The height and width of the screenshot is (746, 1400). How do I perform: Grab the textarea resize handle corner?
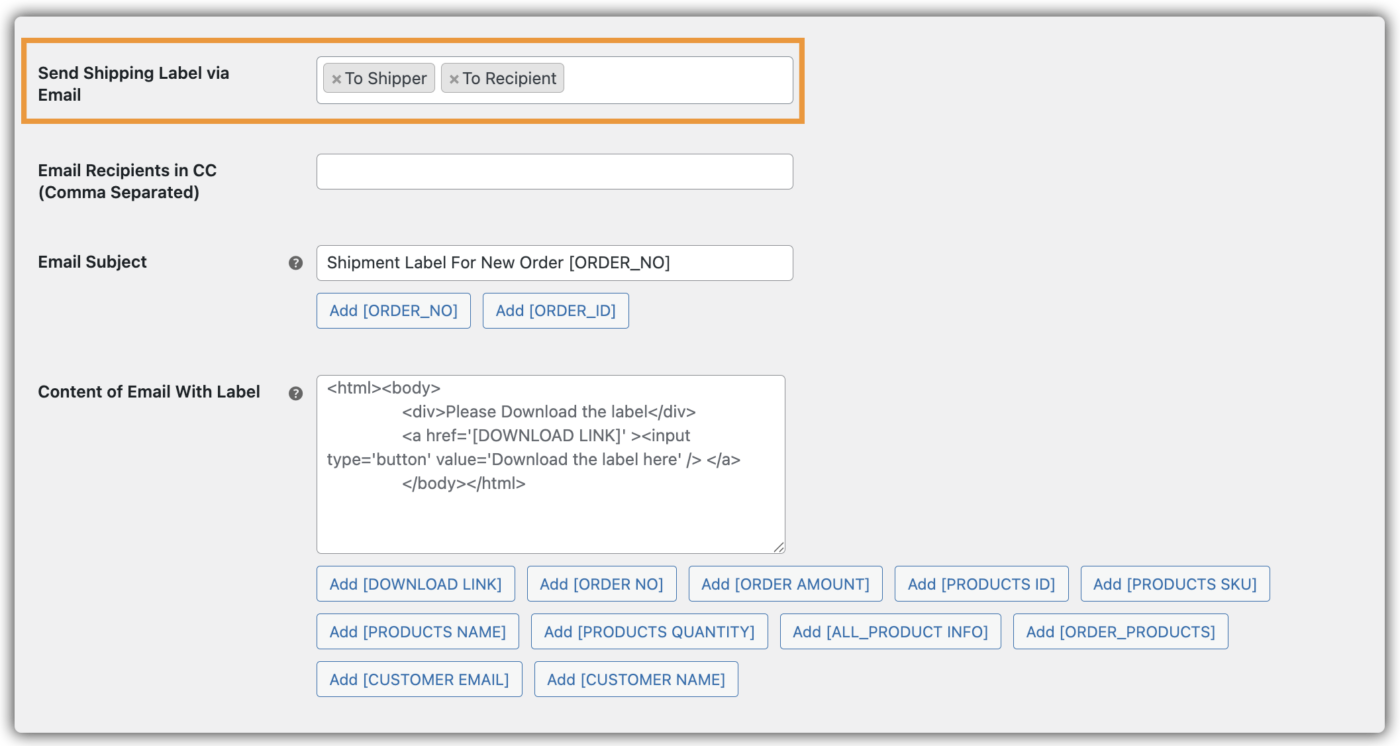coord(778,546)
